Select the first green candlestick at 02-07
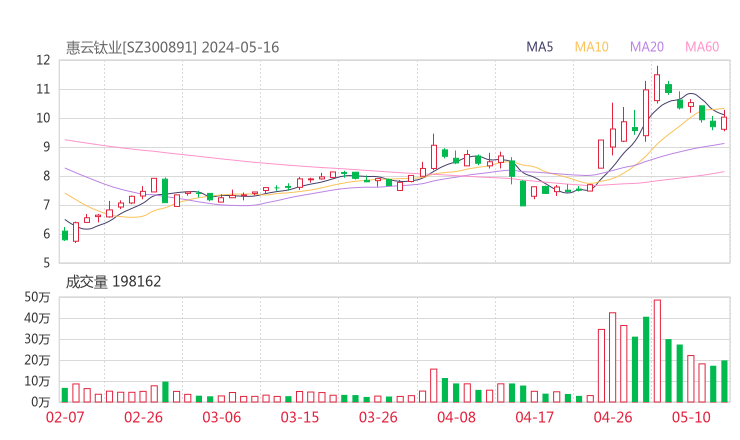This screenshot has width=740, height=440. (65, 234)
